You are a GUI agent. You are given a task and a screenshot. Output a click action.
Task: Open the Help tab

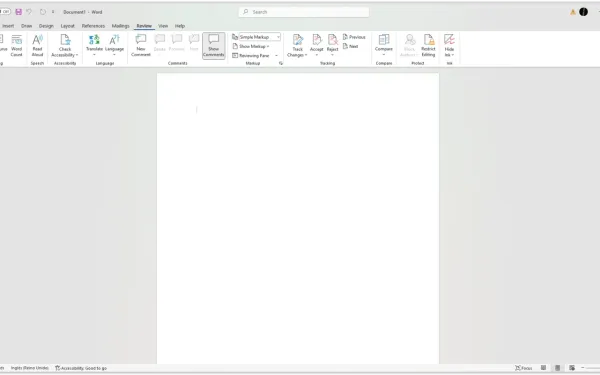[180, 26]
